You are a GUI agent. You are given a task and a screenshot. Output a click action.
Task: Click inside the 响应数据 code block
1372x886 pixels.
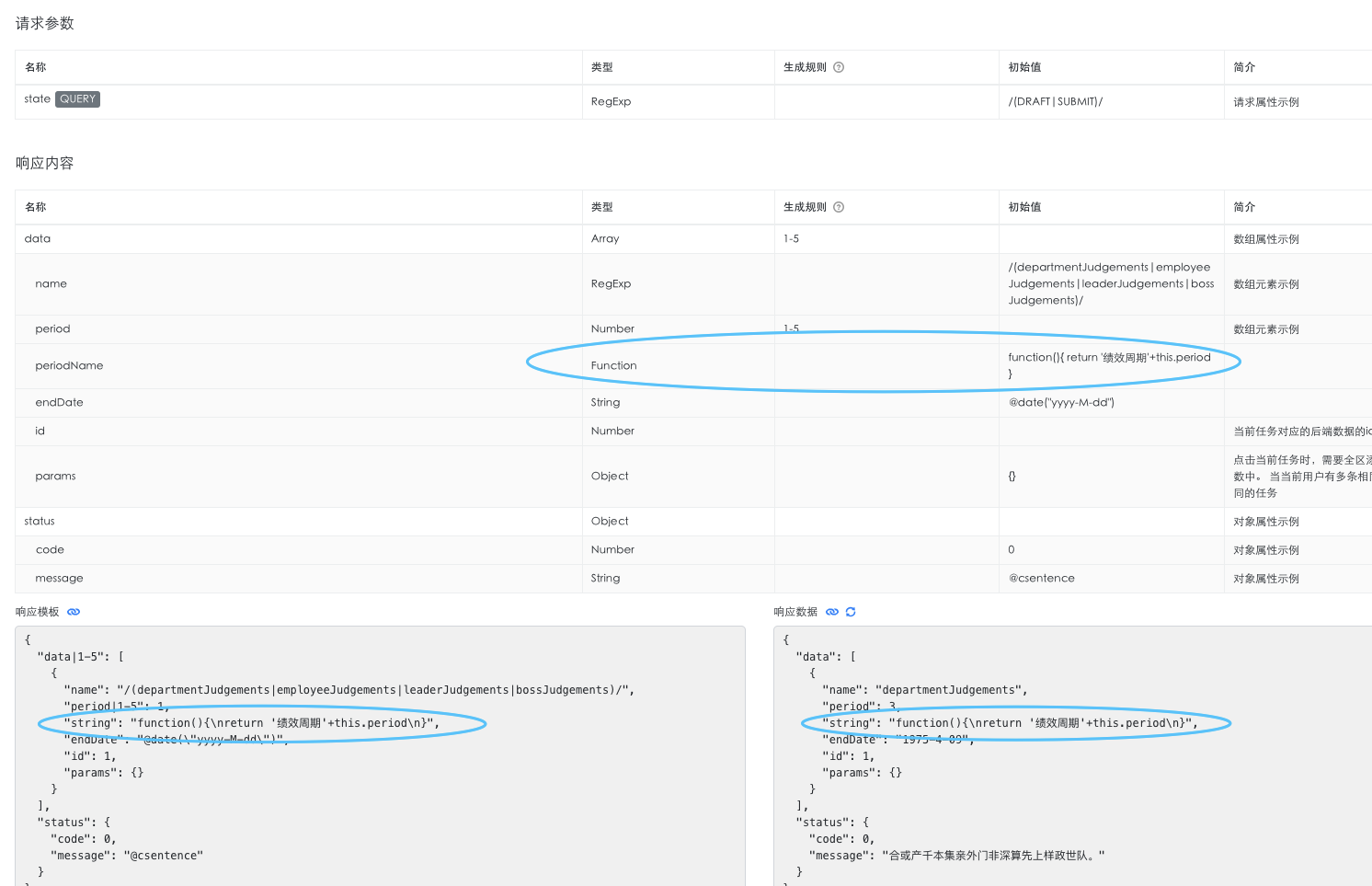tap(1072, 756)
